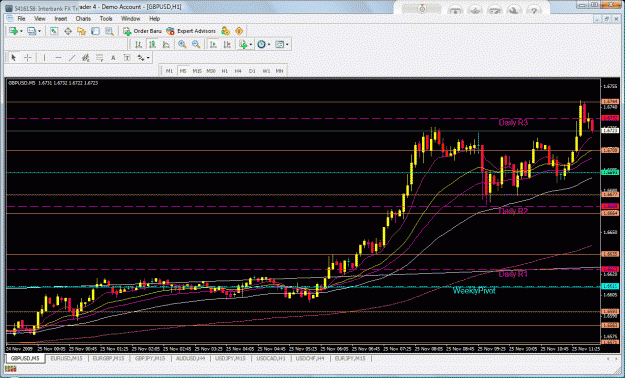625x378 pixels.
Task: Switch chart to line chart style
Action: tap(166, 45)
